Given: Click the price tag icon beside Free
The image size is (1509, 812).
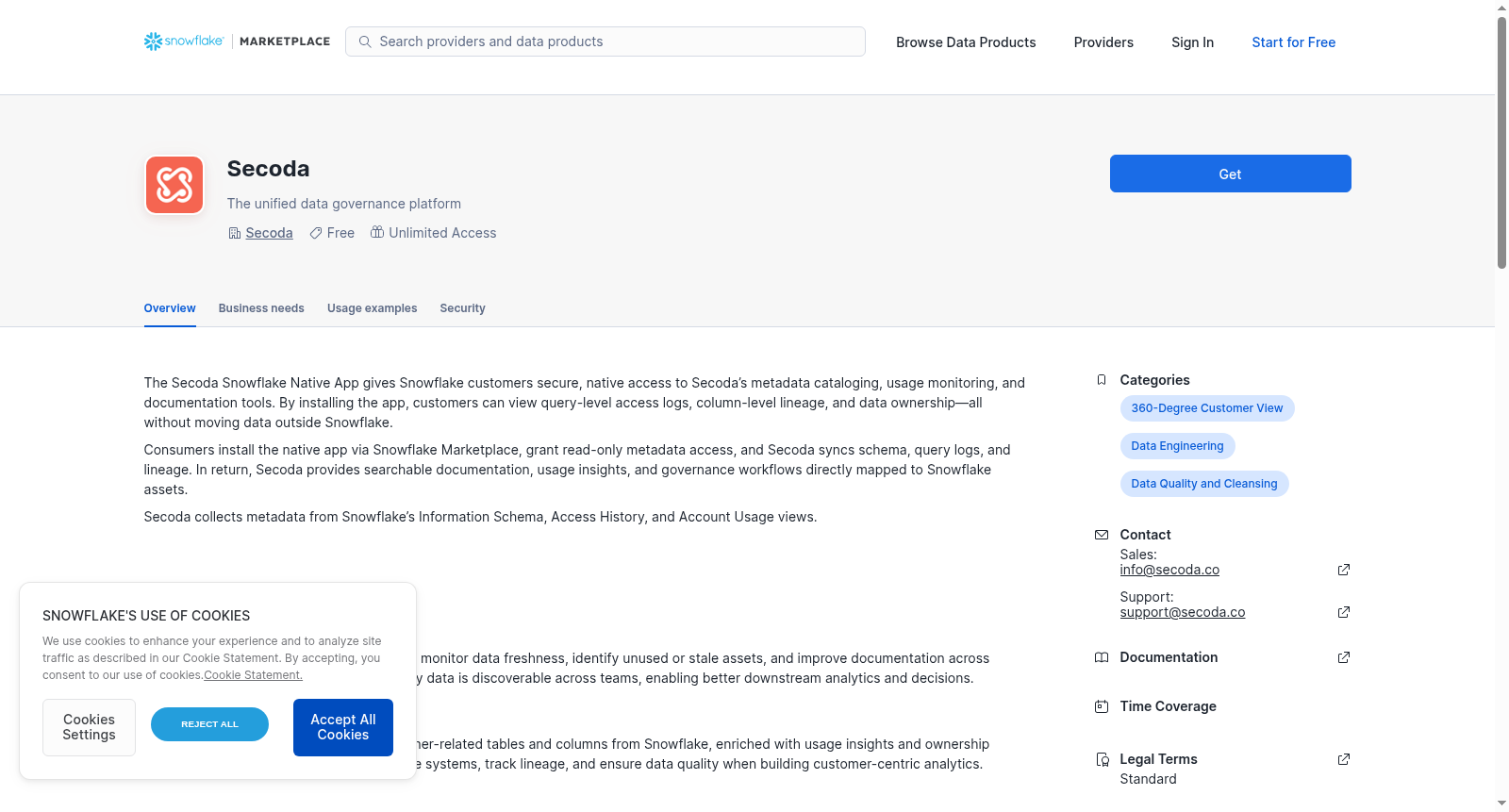Looking at the screenshot, I should [316, 233].
